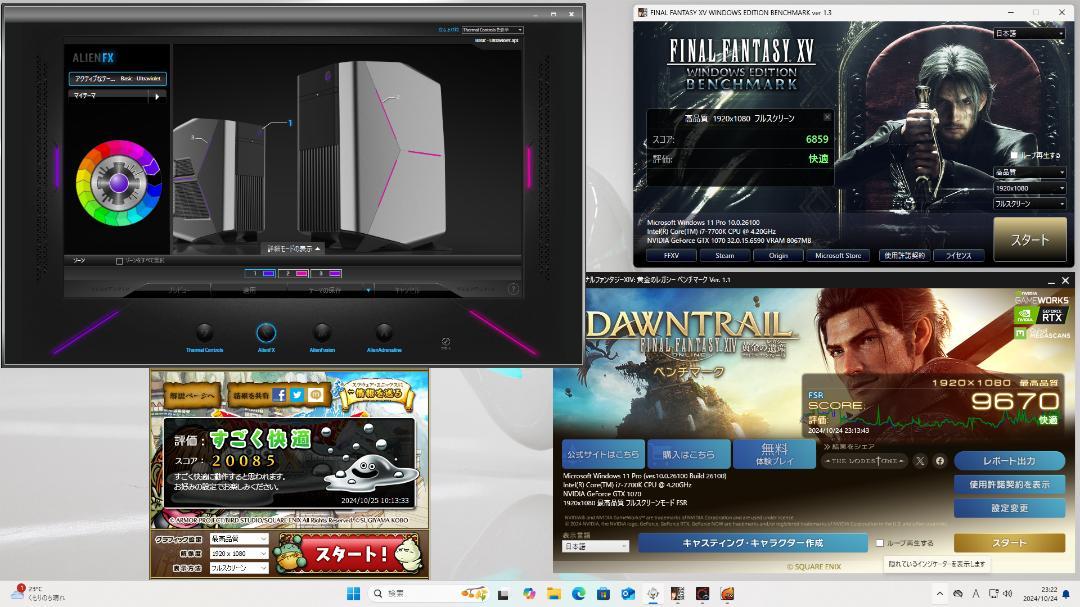The image size is (1080, 607).
Task: Show hidden system tray icons
Action: pyautogui.click(x=939, y=594)
